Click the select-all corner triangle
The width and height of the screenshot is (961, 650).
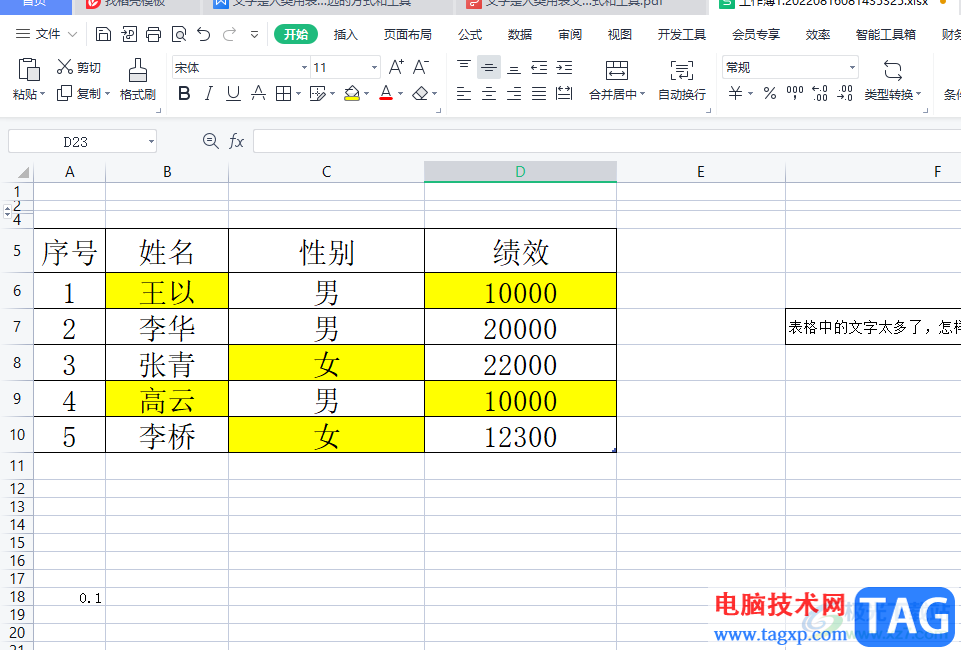tap(23, 172)
